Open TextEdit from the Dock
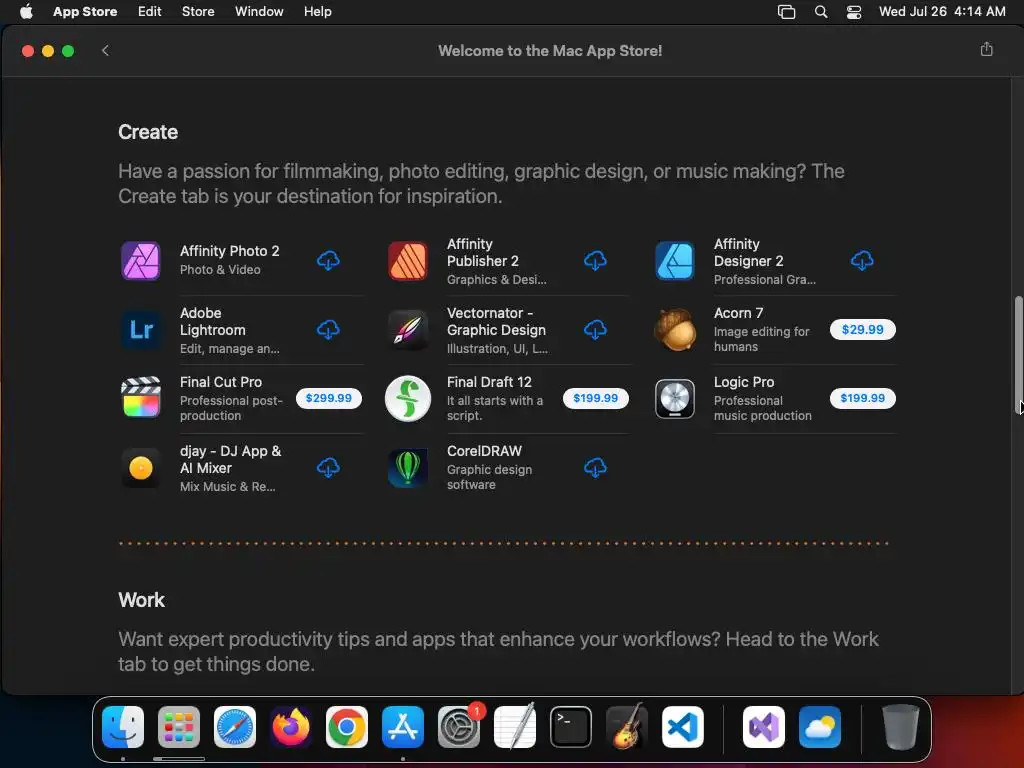The width and height of the screenshot is (1024, 768). point(515,727)
